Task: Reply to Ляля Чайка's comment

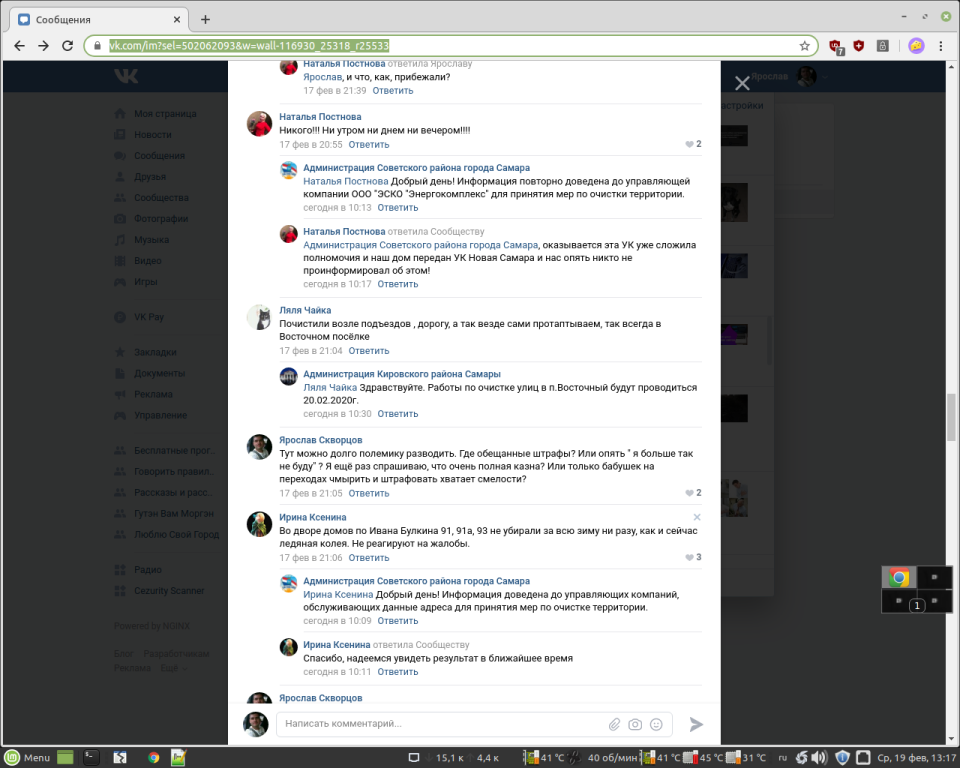Action: pos(368,351)
